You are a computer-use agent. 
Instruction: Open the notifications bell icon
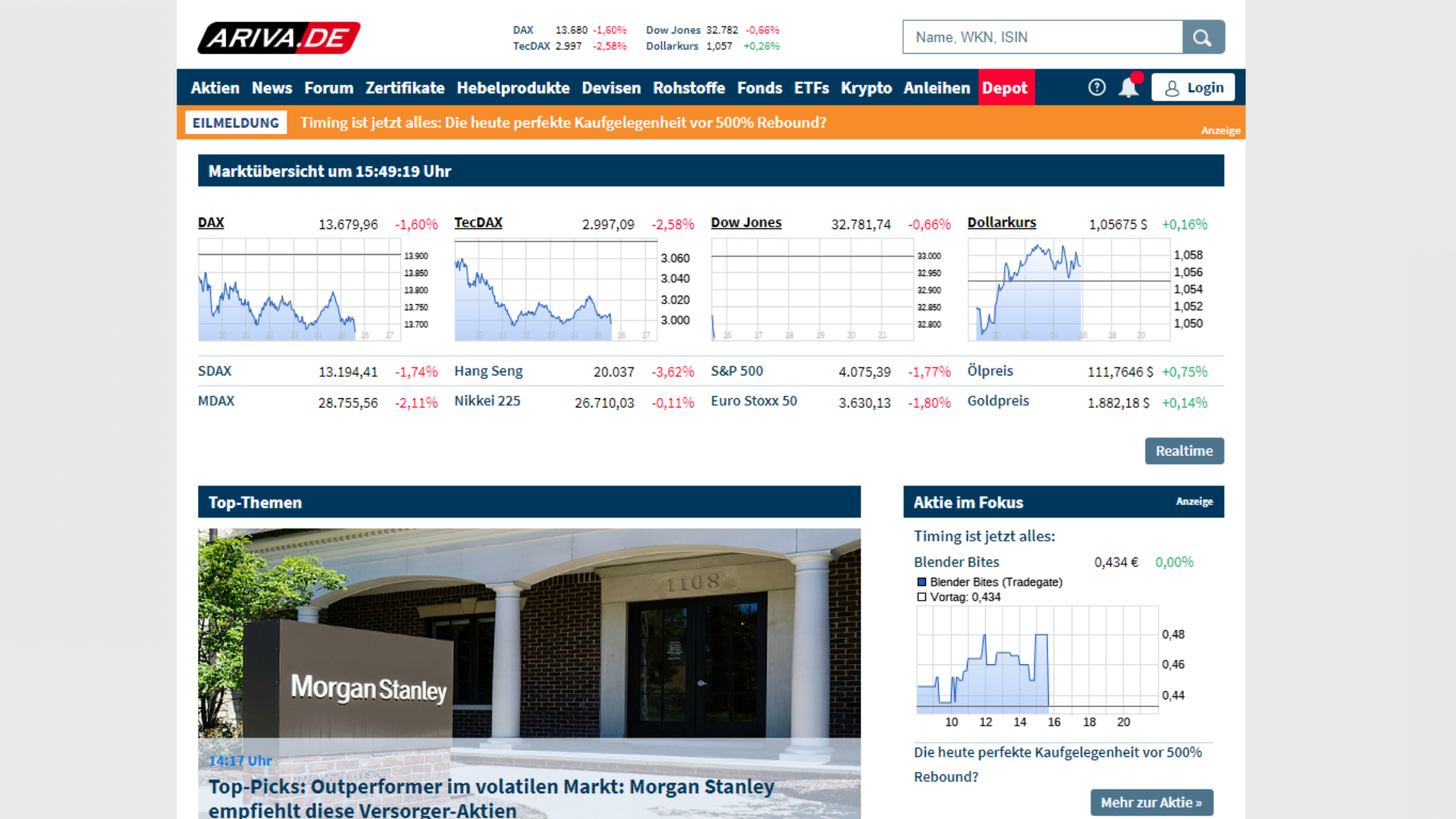click(x=1128, y=88)
